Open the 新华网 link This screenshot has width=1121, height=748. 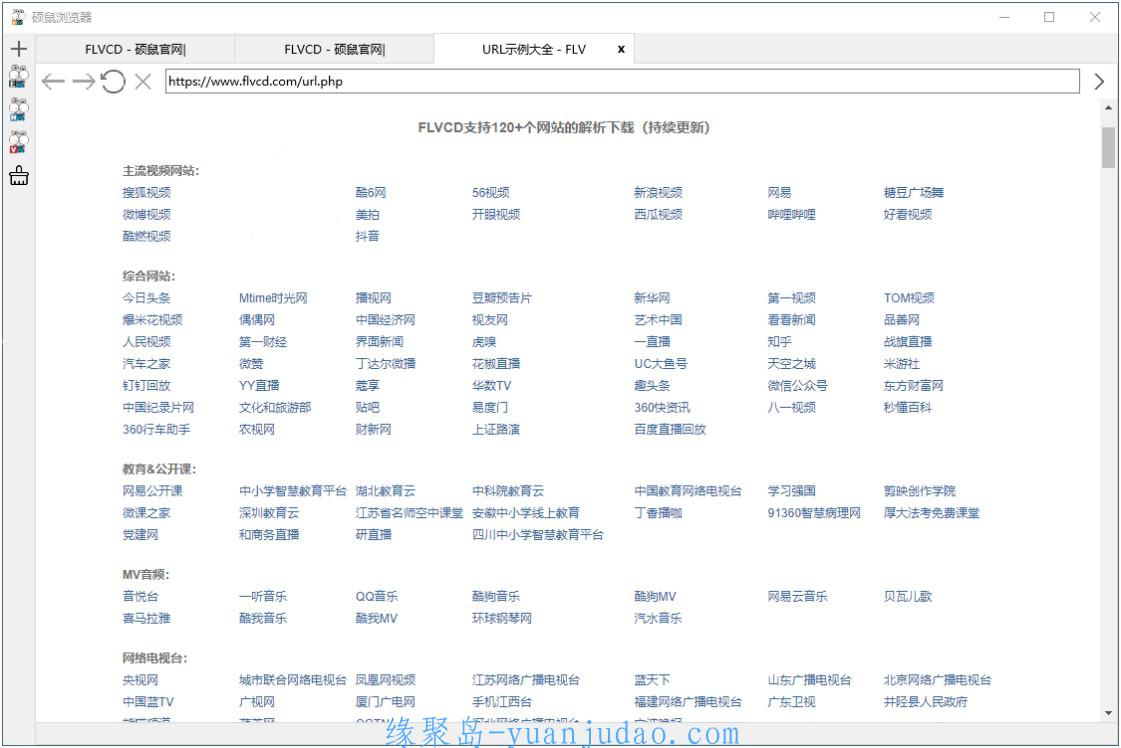click(x=652, y=298)
